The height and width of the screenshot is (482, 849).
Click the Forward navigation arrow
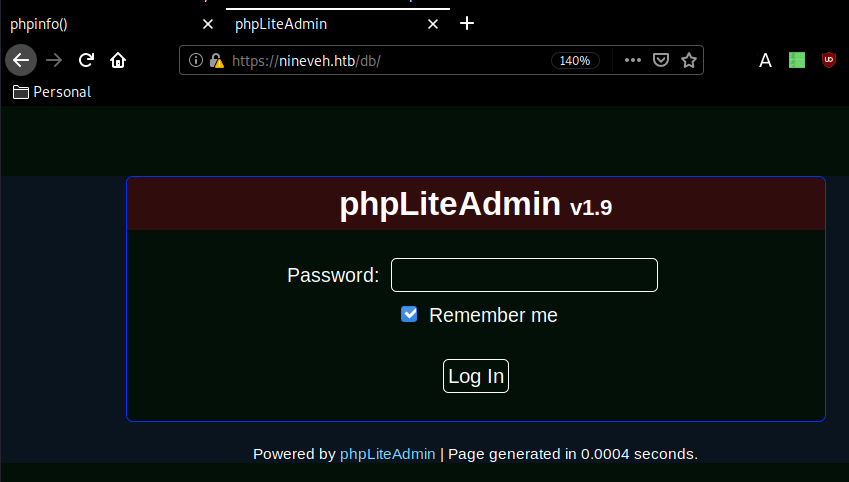[54, 60]
